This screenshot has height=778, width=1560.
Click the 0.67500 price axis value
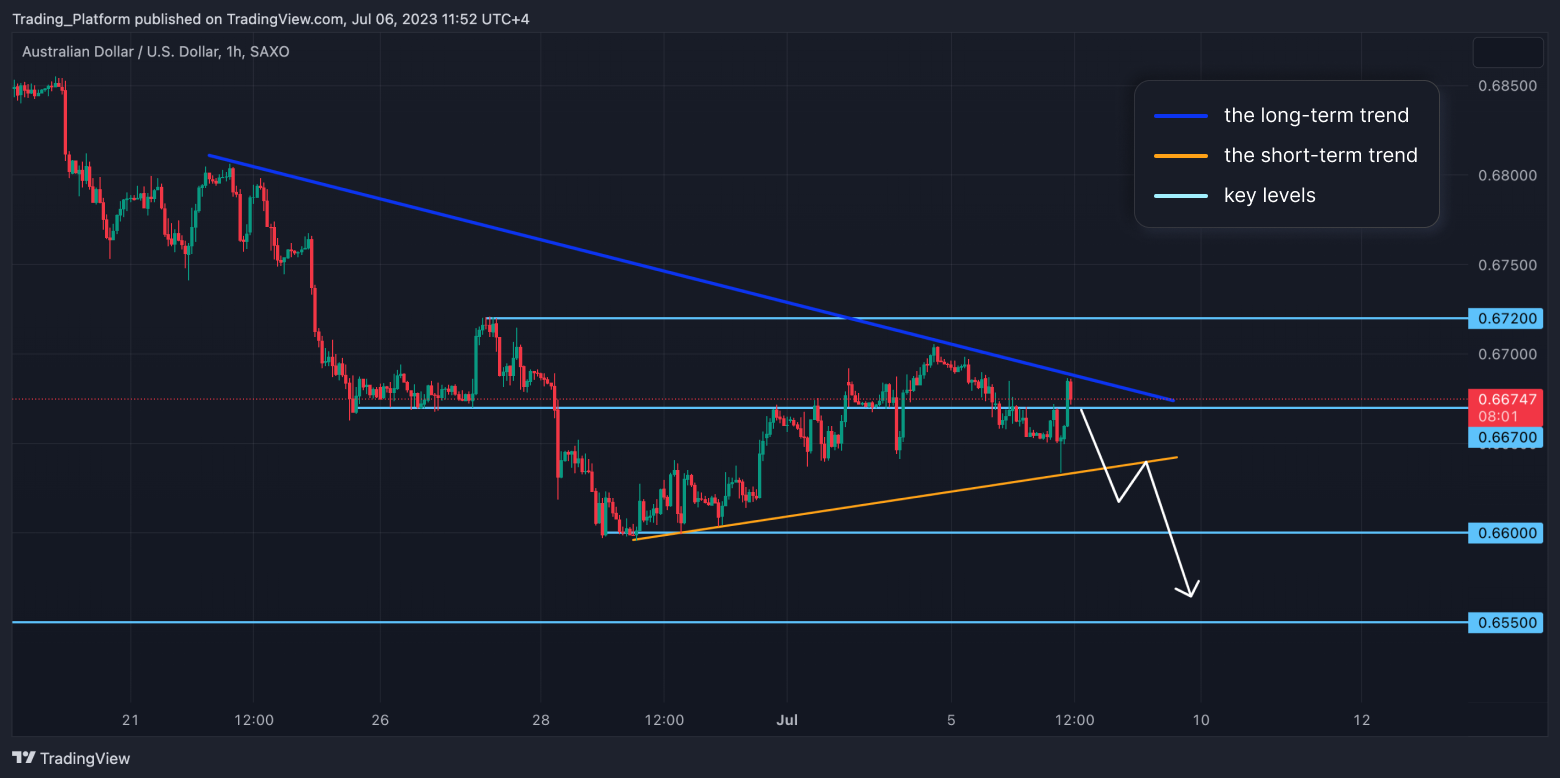pos(1507,265)
